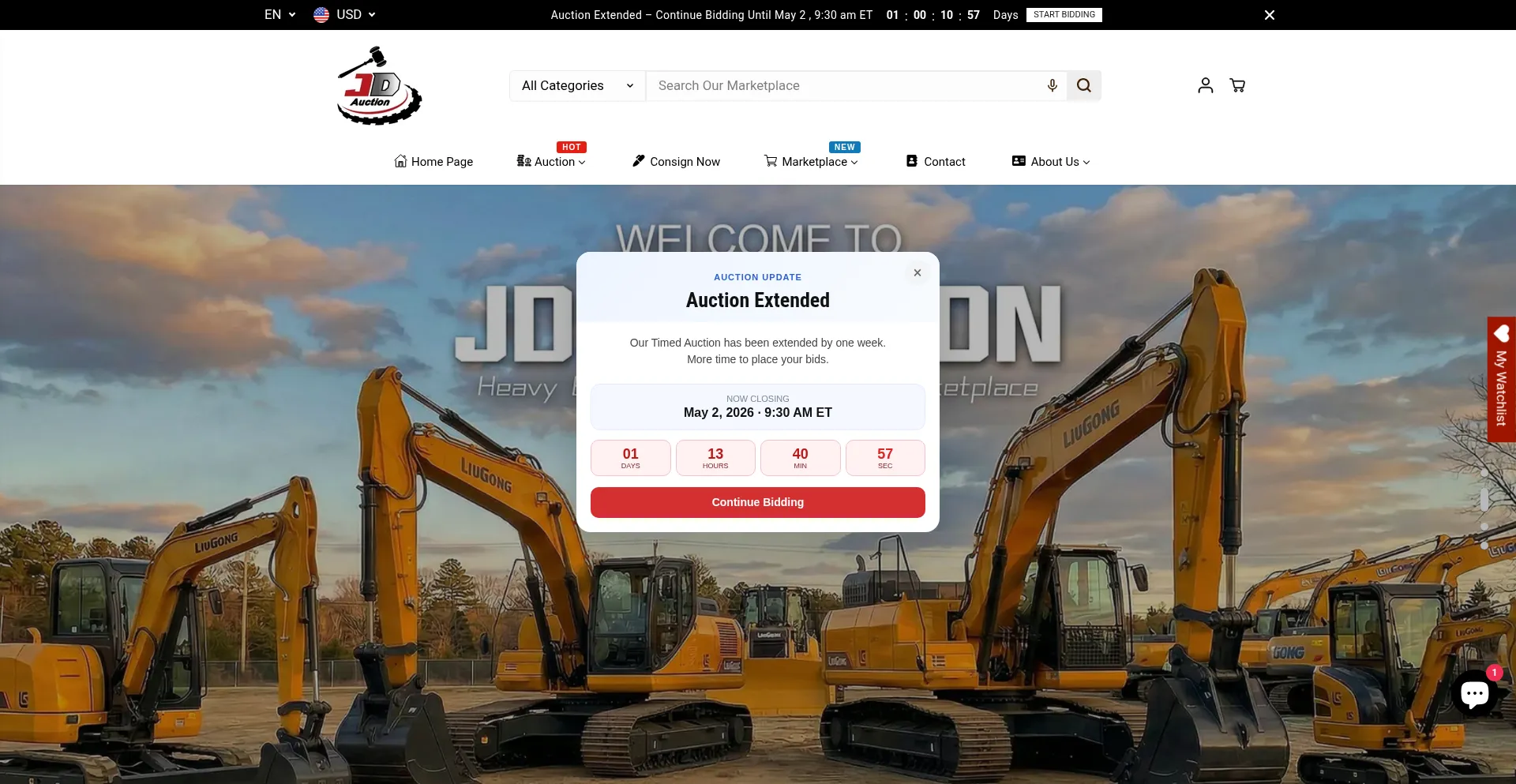Click the 57 Sec countdown box
This screenshot has height=784, width=1516.
(885, 458)
